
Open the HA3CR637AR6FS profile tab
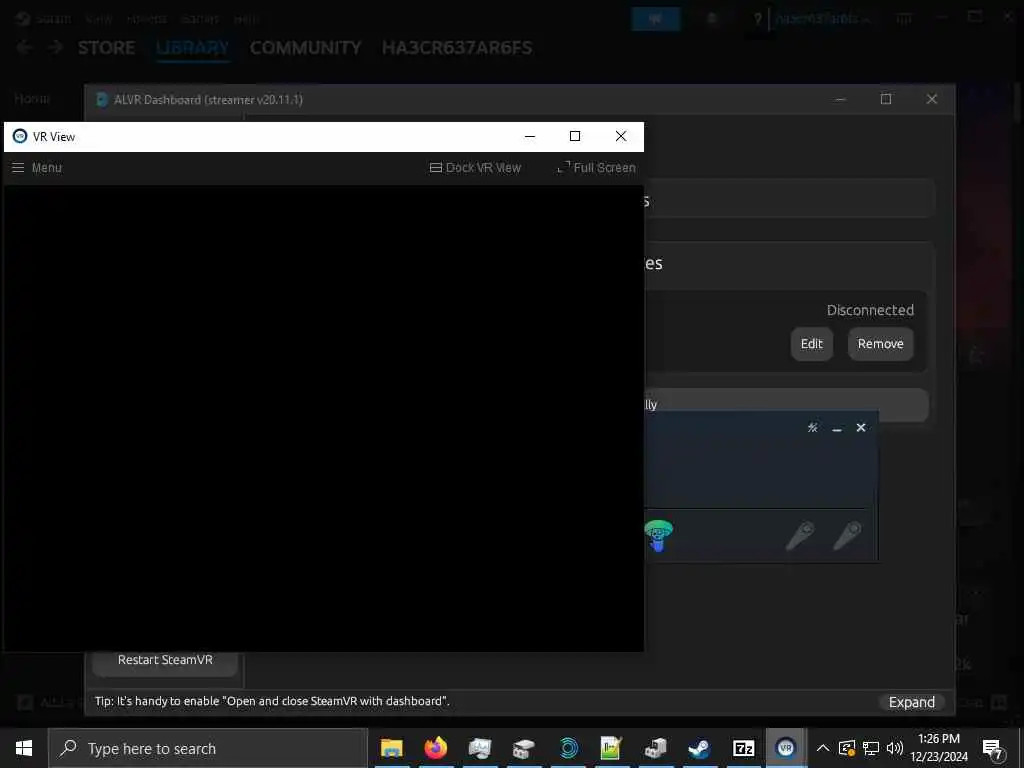(x=457, y=48)
